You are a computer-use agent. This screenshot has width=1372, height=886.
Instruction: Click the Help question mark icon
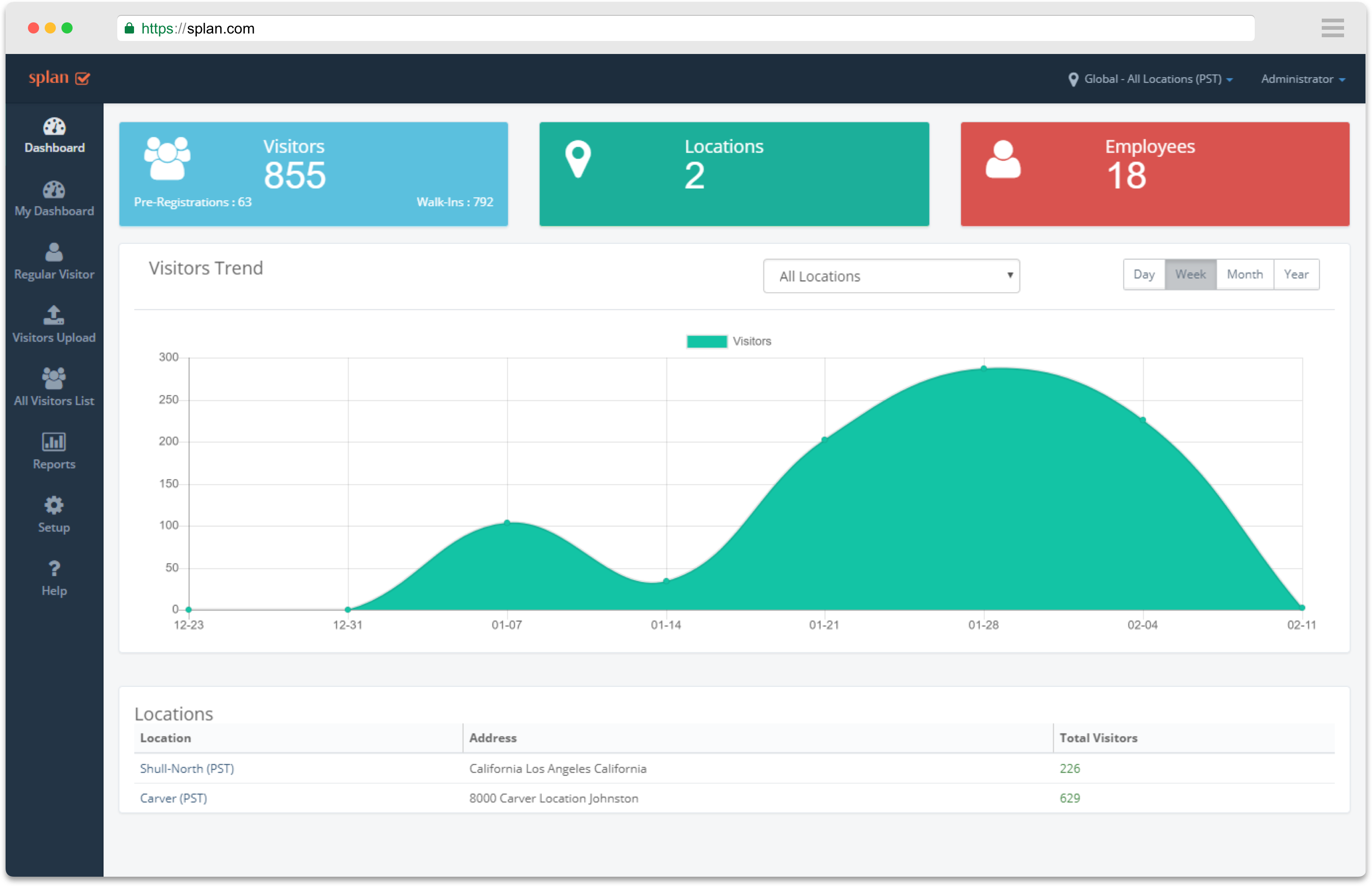click(x=54, y=569)
